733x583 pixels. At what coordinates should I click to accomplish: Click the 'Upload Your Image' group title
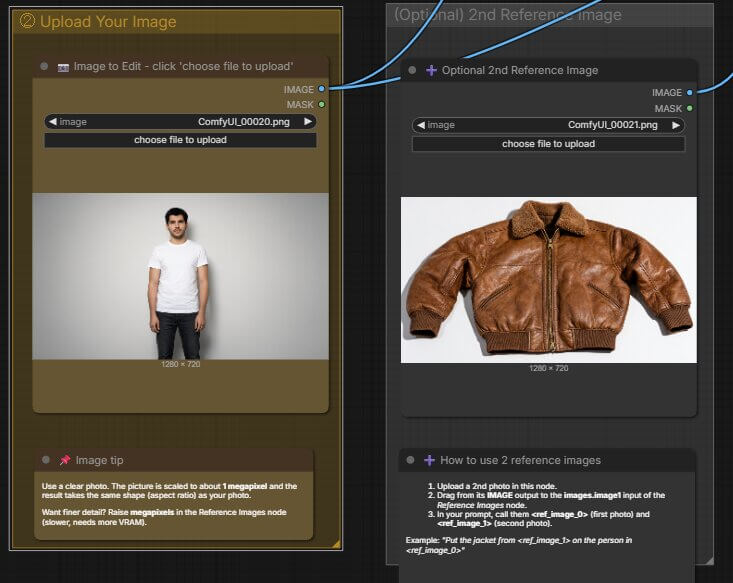pos(108,22)
